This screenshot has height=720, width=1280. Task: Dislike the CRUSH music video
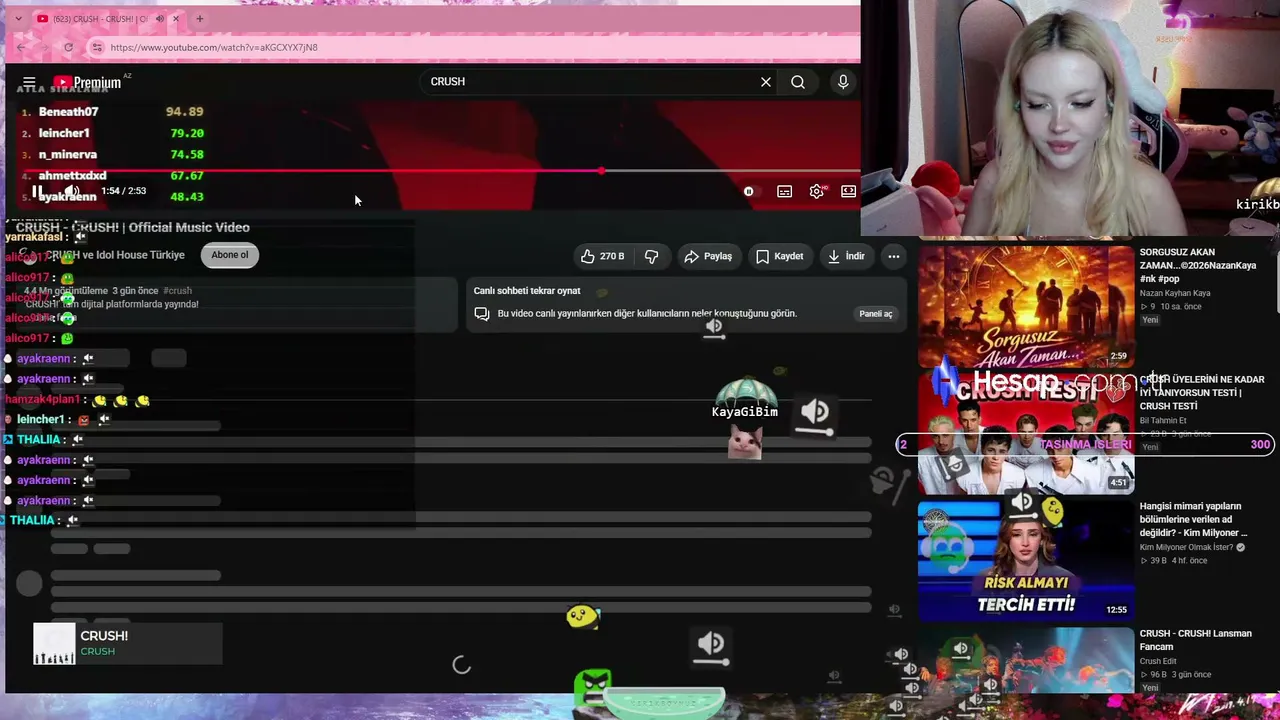[651, 256]
